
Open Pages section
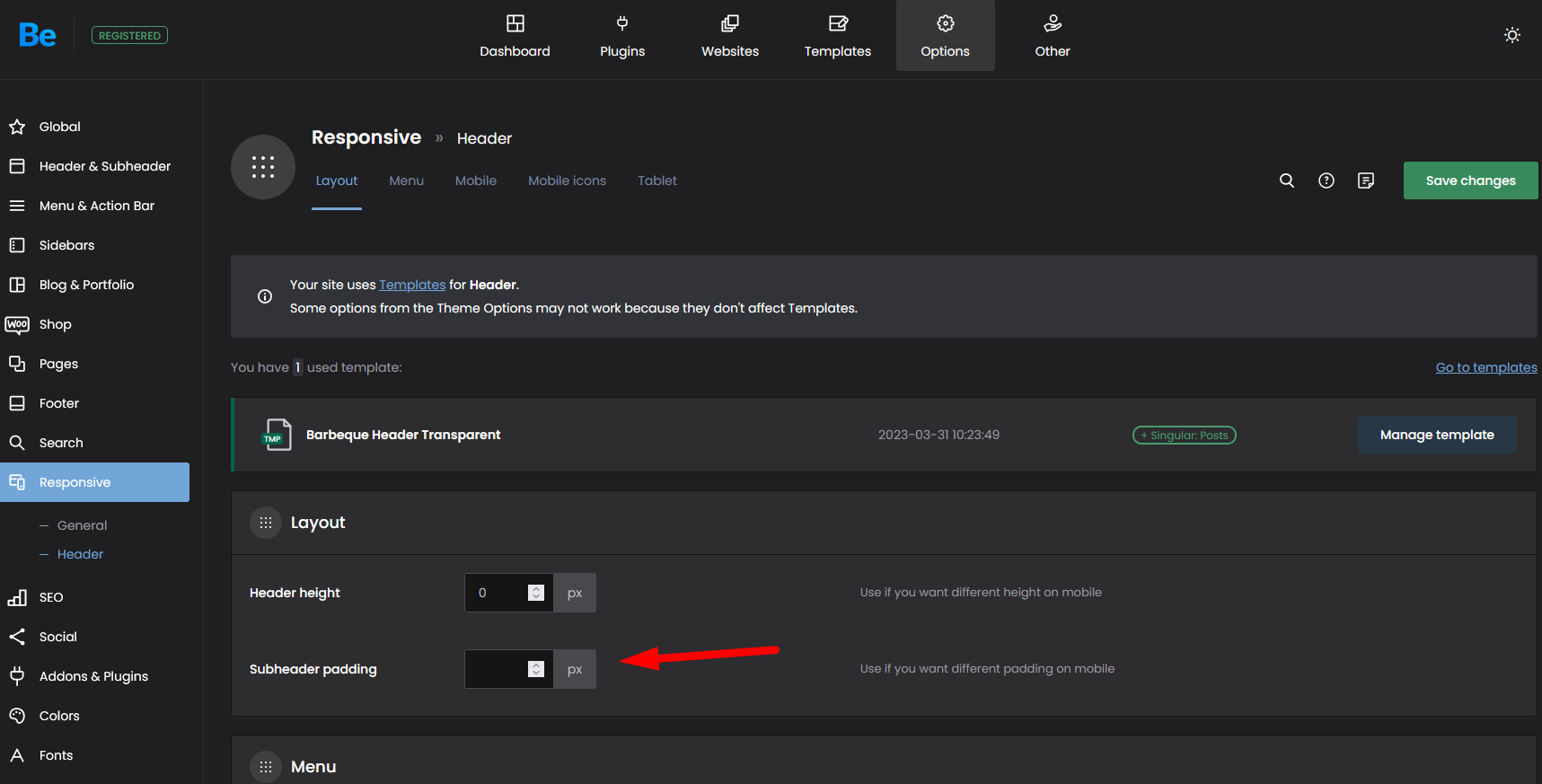[95, 364]
